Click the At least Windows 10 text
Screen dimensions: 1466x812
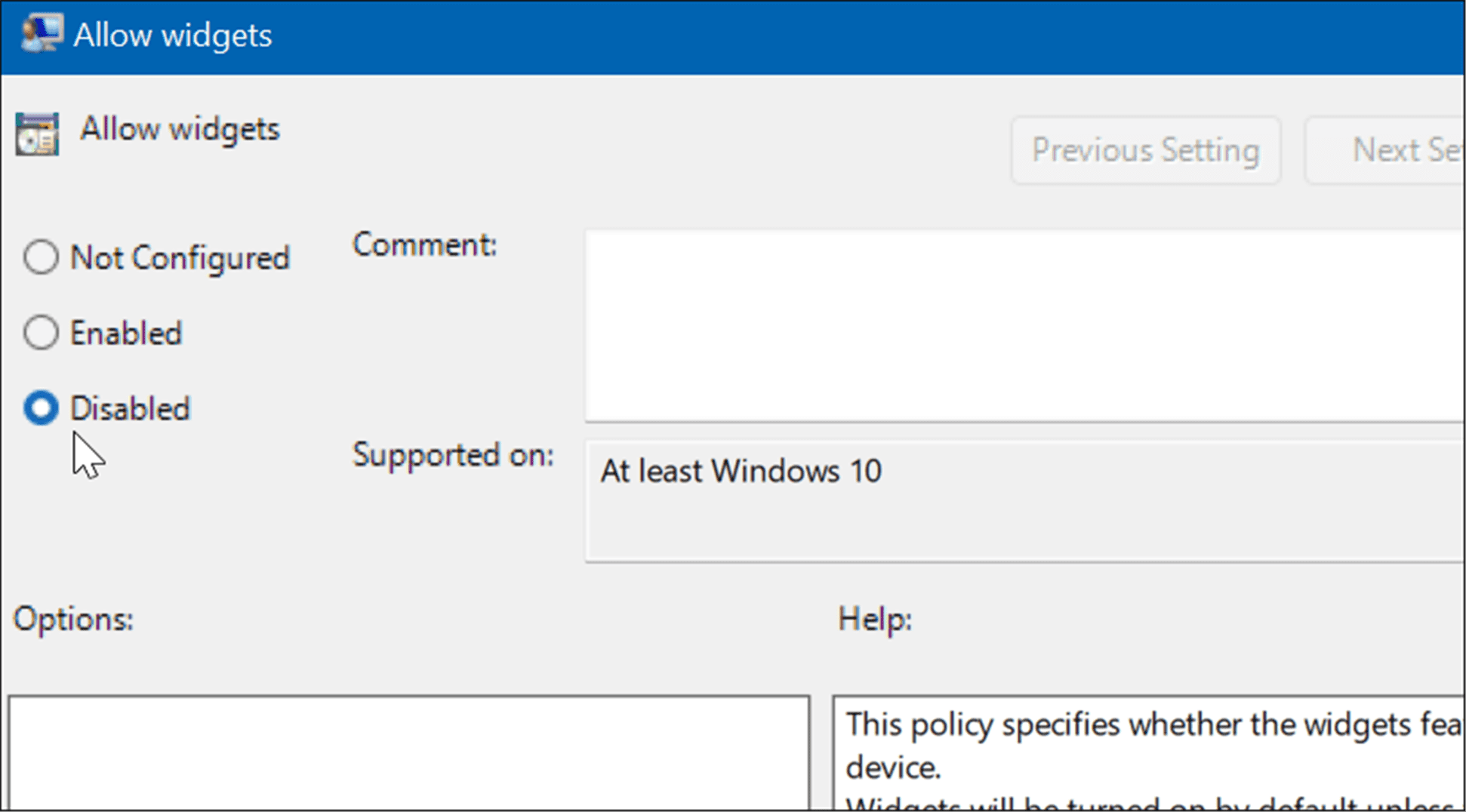tap(741, 470)
